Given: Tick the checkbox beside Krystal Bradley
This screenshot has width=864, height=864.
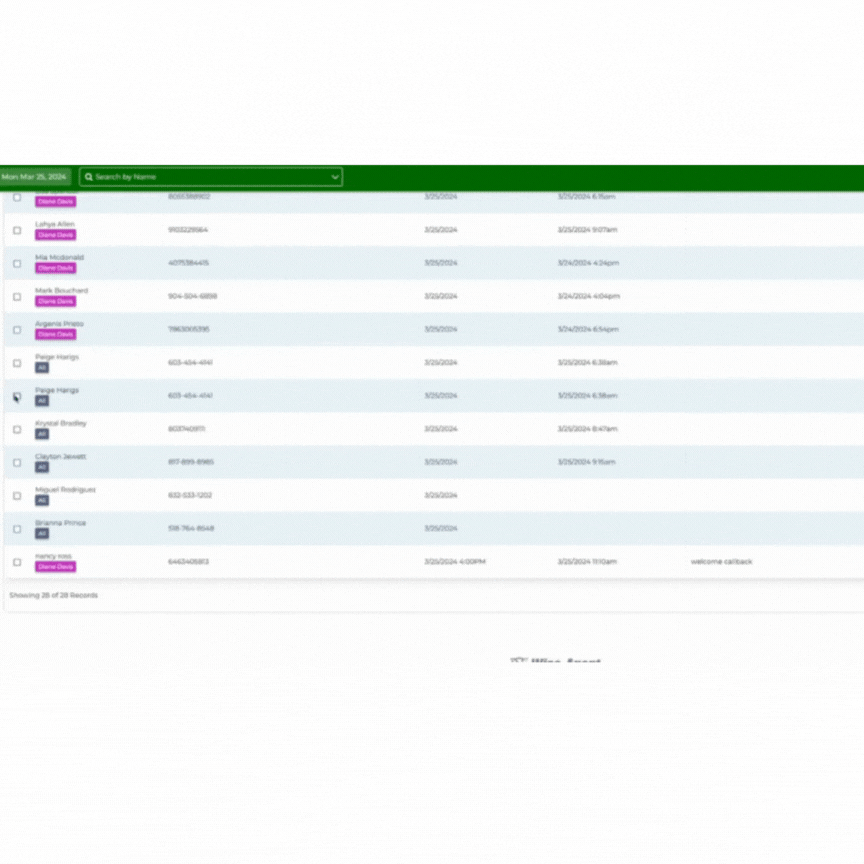Looking at the screenshot, I should pyautogui.click(x=16, y=429).
